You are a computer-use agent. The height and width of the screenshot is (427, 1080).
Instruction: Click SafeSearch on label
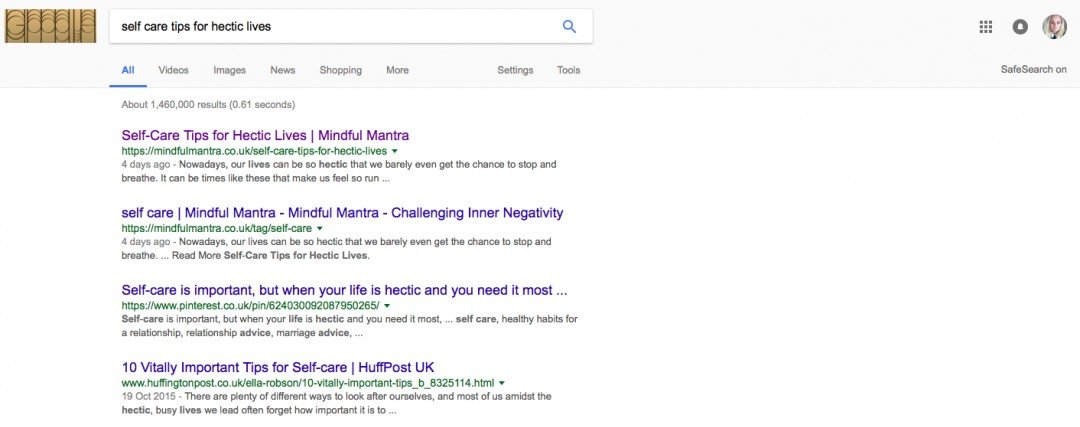pos(1034,70)
